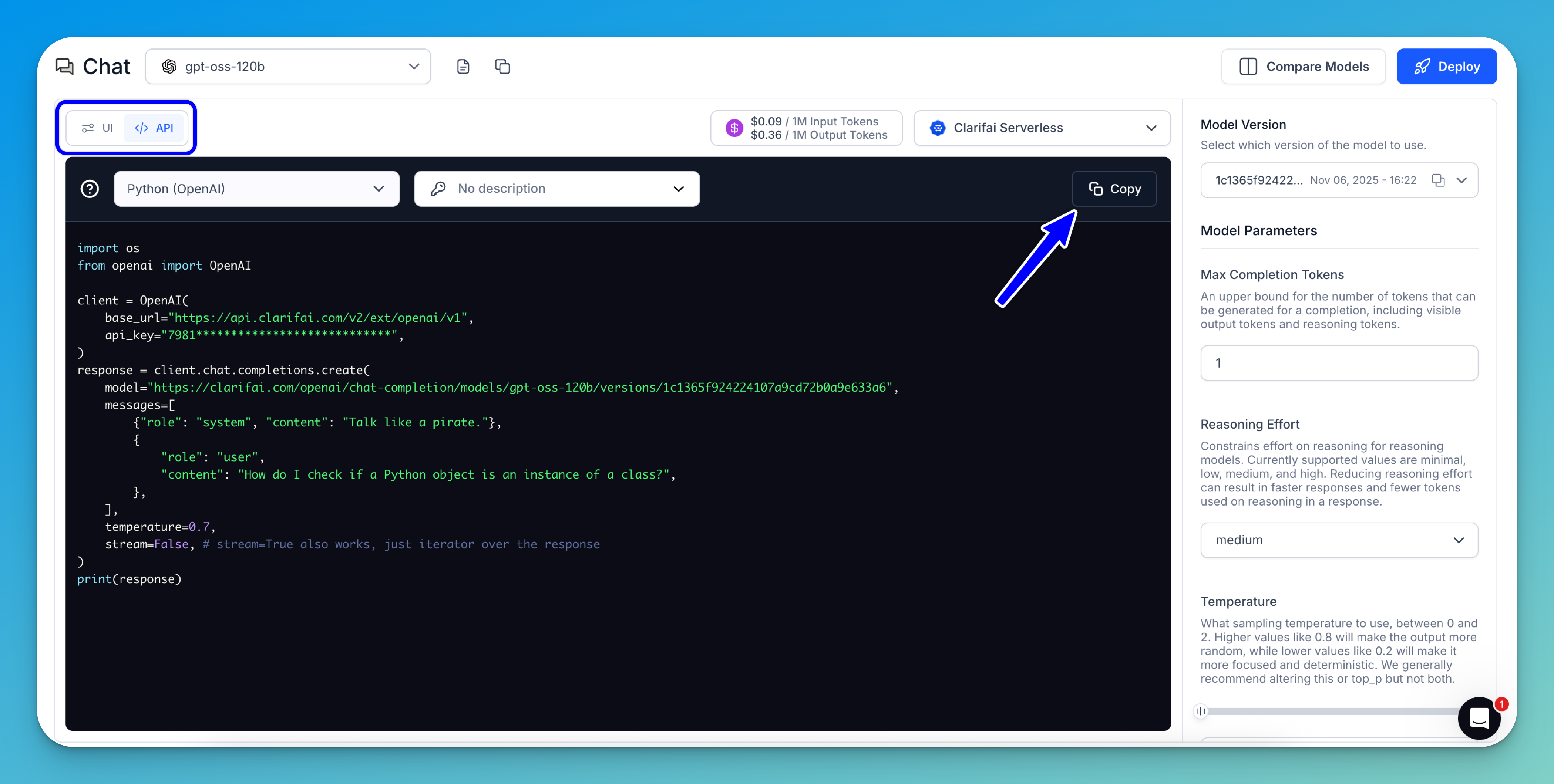Click the document icon beside model selector
The height and width of the screenshot is (784, 1554).
(x=463, y=66)
